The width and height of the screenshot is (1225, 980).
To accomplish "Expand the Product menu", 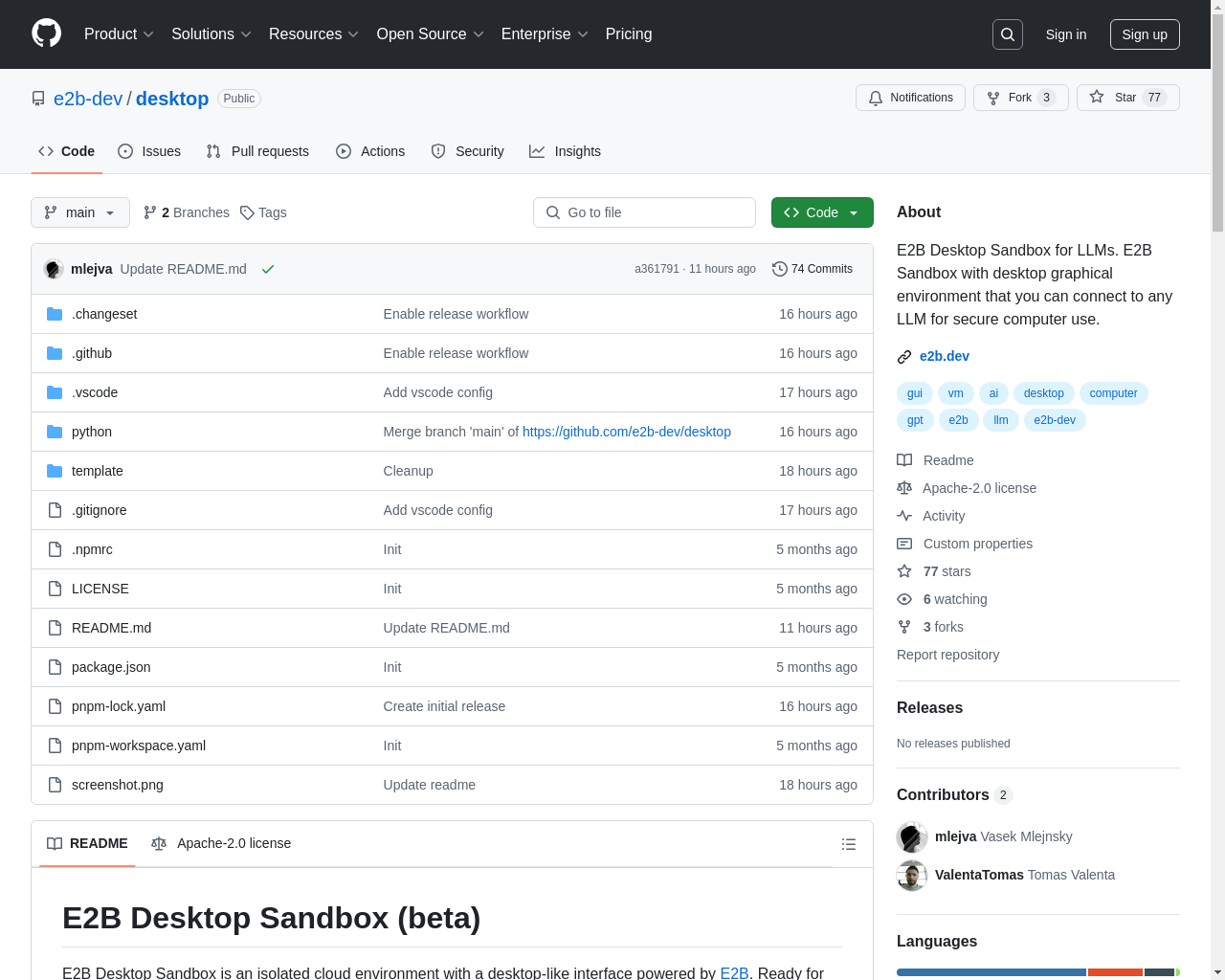I will (x=119, y=34).
